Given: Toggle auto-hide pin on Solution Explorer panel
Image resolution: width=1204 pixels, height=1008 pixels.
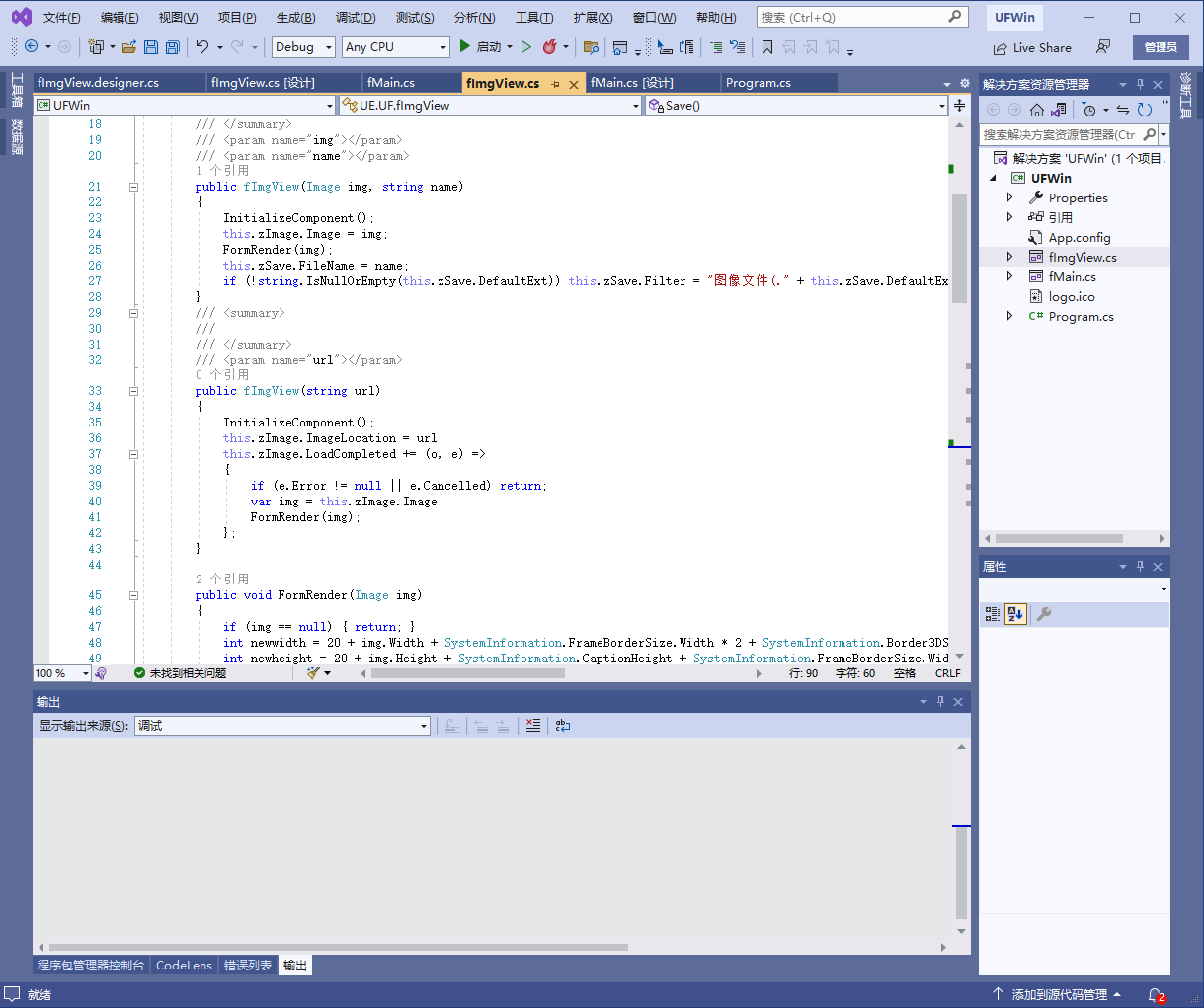Looking at the screenshot, I should (x=1140, y=84).
